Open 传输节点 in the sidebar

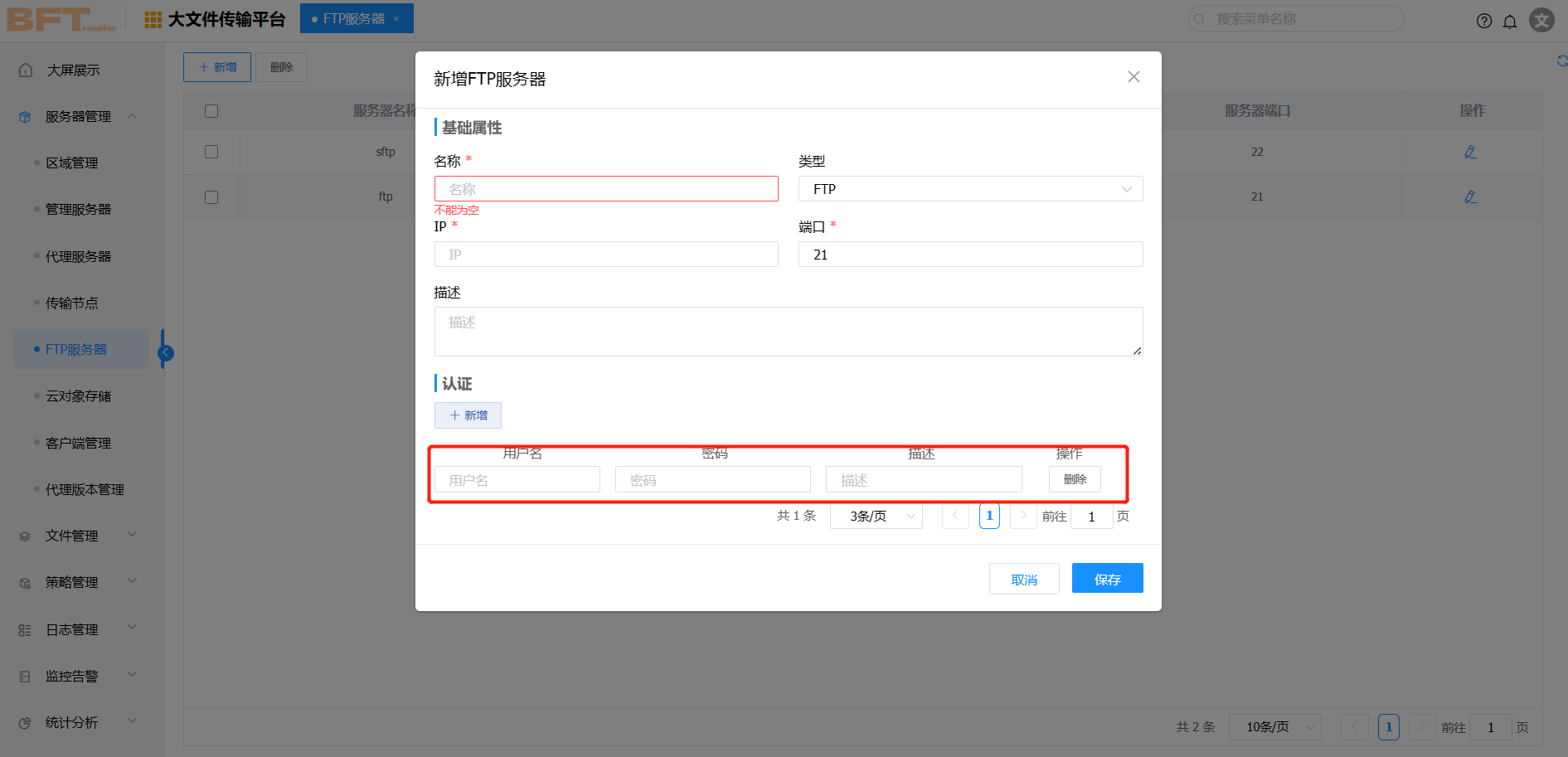(x=72, y=303)
